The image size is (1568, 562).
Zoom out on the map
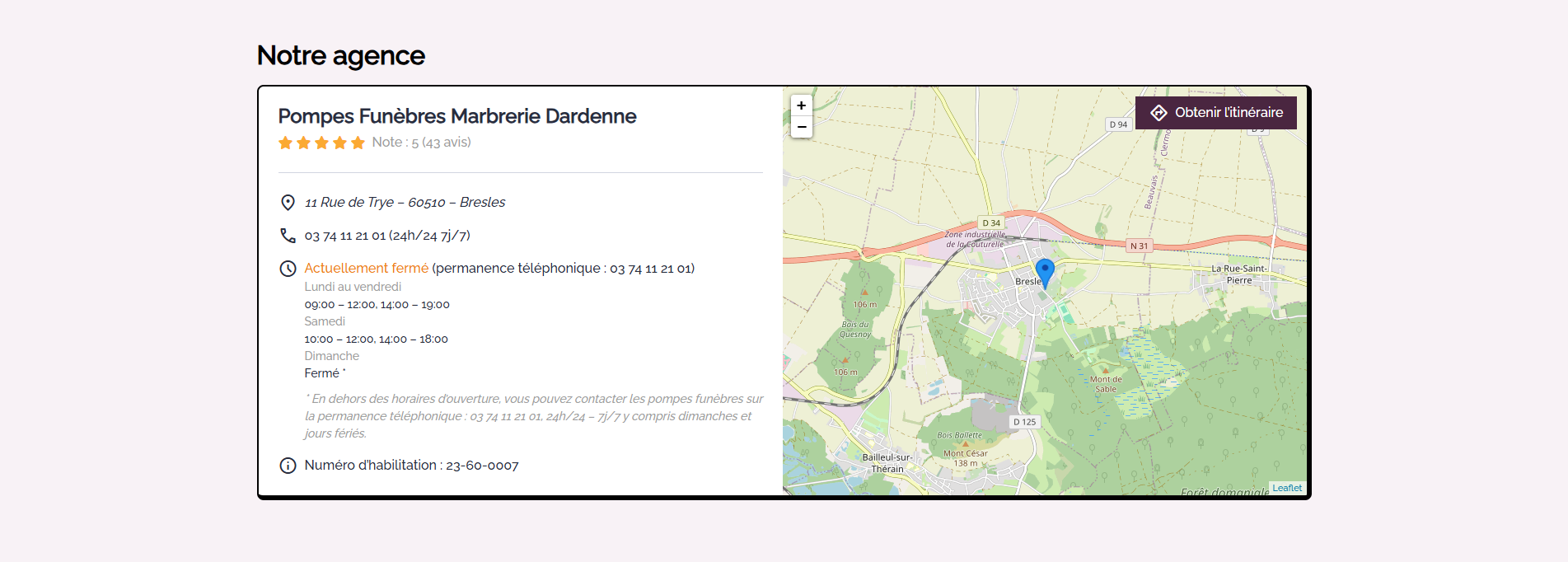point(801,127)
